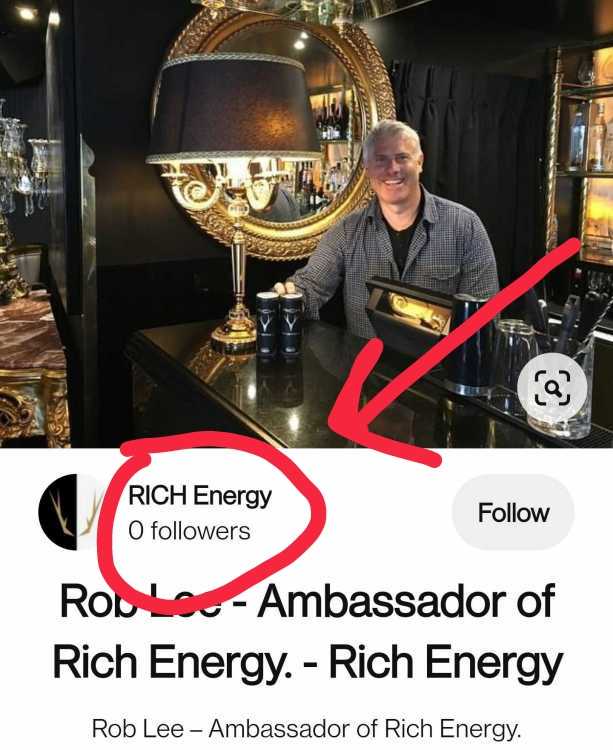Screen dimensions: 613x750
Task: Open the visual search lens icon
Action: [552, 387]
